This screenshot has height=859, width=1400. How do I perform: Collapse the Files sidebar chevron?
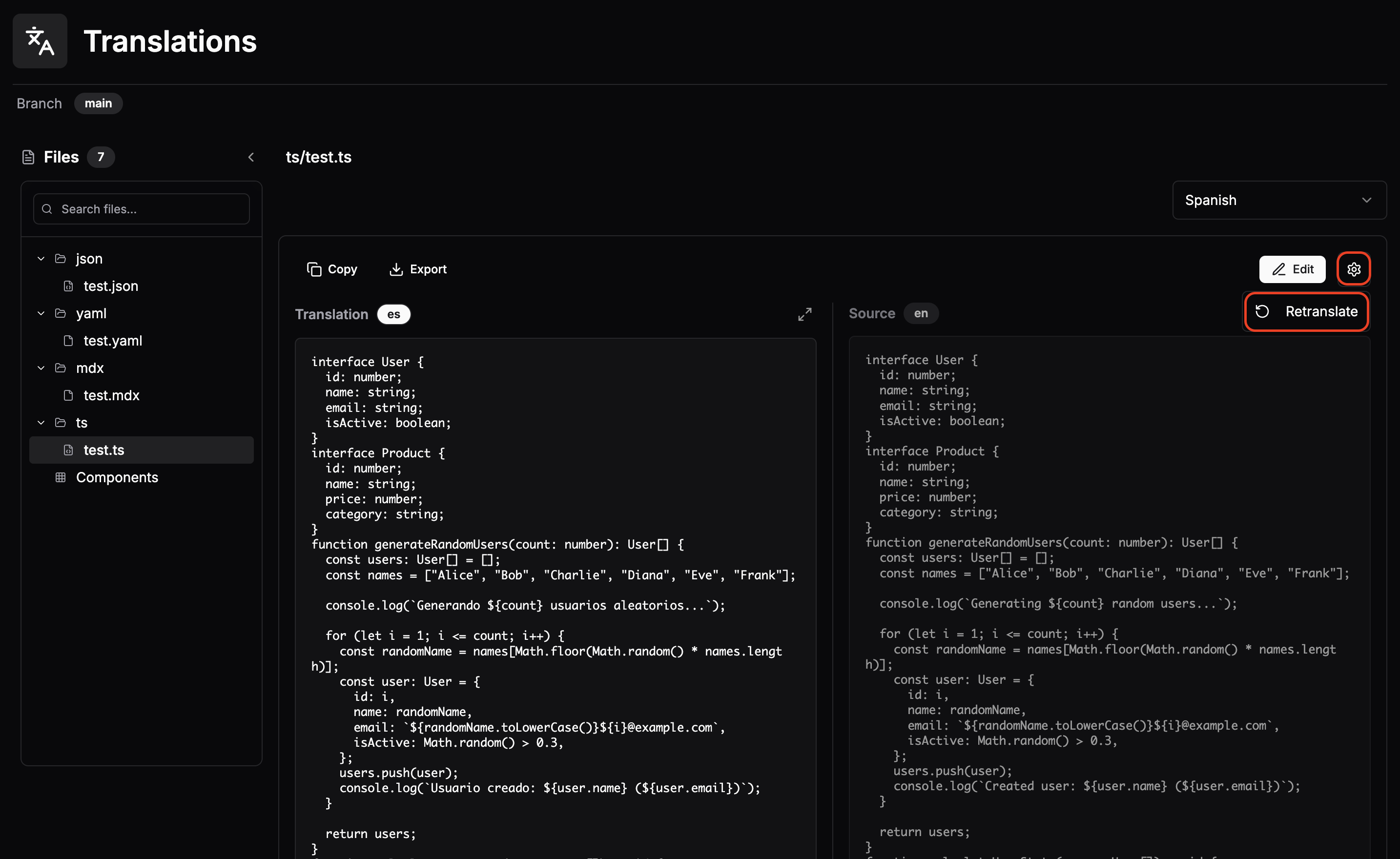[251, 157]
